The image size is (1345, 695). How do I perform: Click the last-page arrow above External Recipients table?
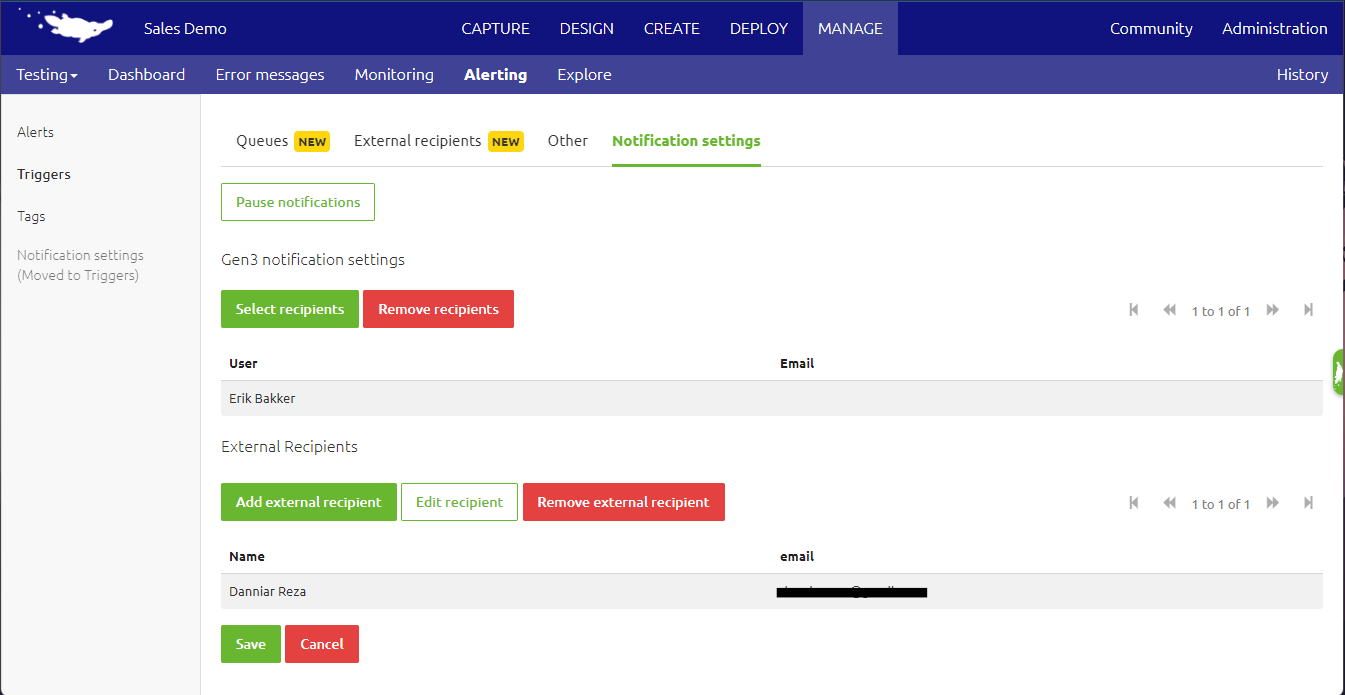(x=1308, y=503)
